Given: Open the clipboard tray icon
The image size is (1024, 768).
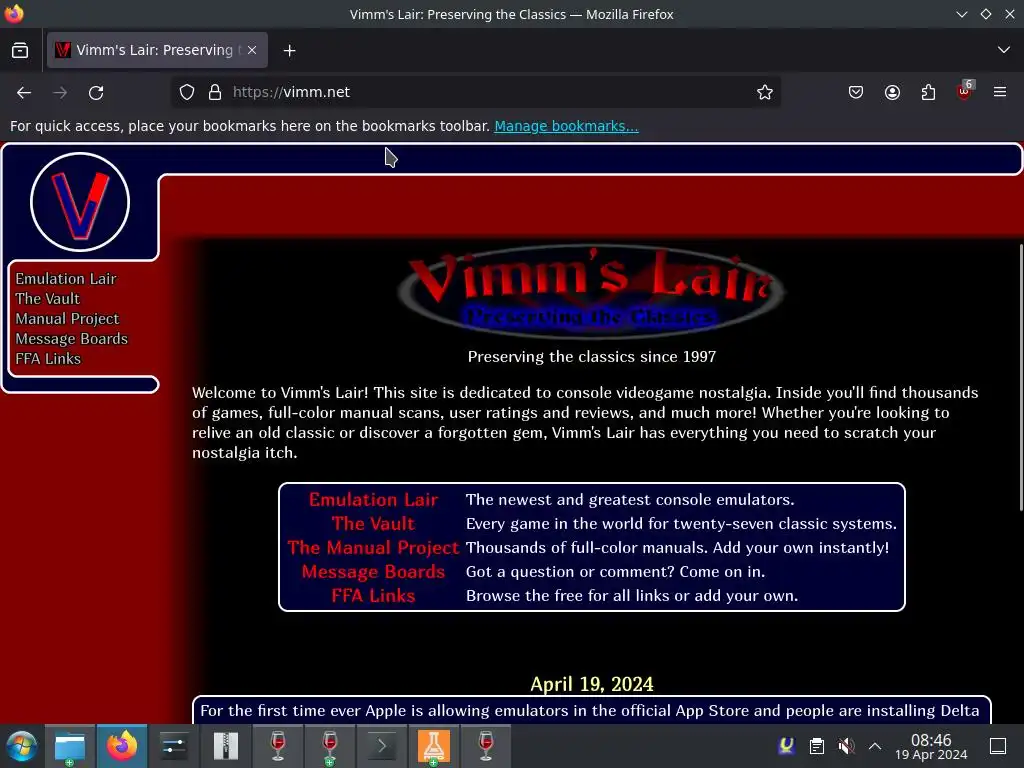Looking at the screenshot, I should (816, 746).
